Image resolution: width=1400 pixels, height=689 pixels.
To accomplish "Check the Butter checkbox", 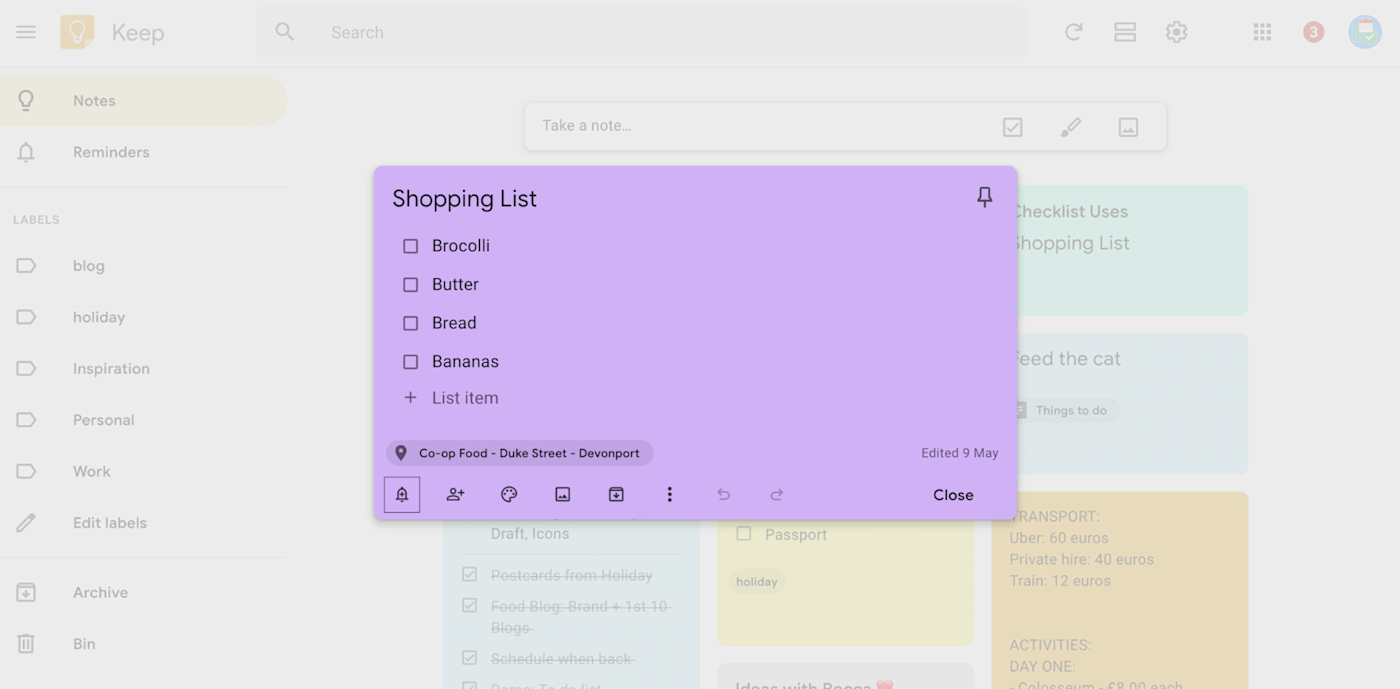I will click(410, 285).
